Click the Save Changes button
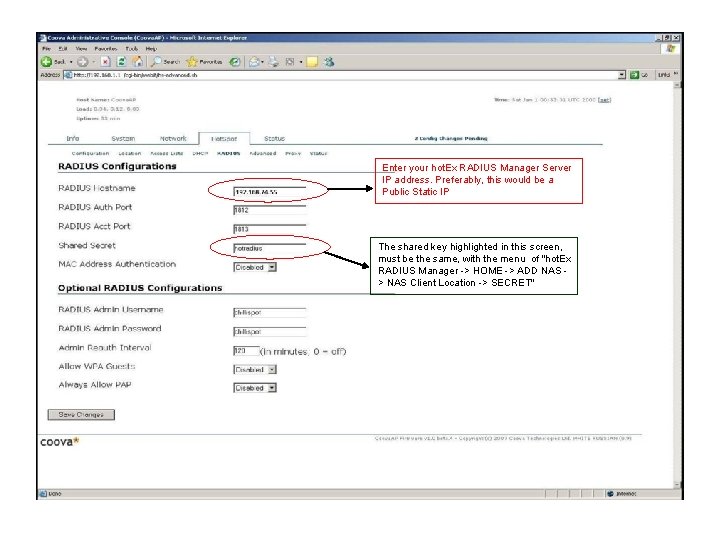720x540 pixels. (x=81, y=415)
